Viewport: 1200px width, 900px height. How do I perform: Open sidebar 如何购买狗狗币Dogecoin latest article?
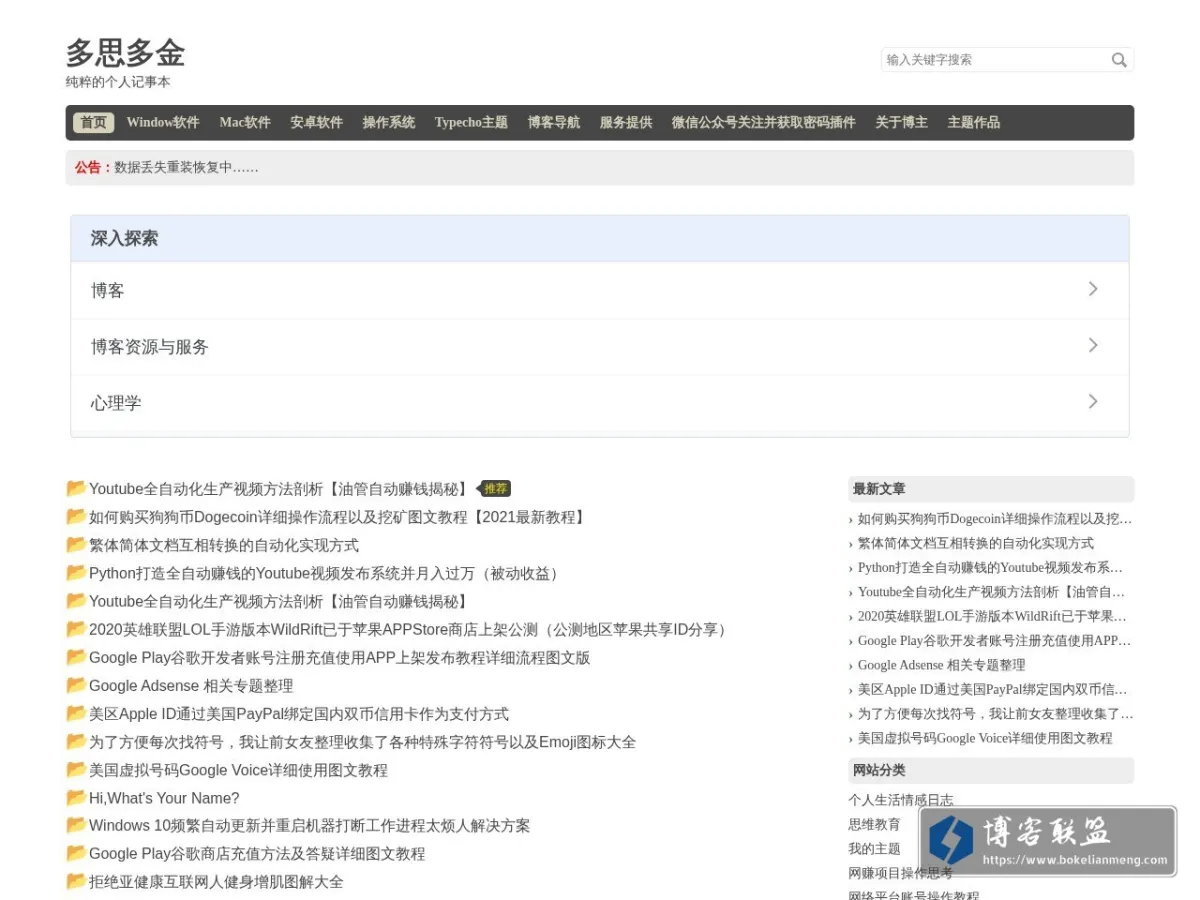point(995,519)
